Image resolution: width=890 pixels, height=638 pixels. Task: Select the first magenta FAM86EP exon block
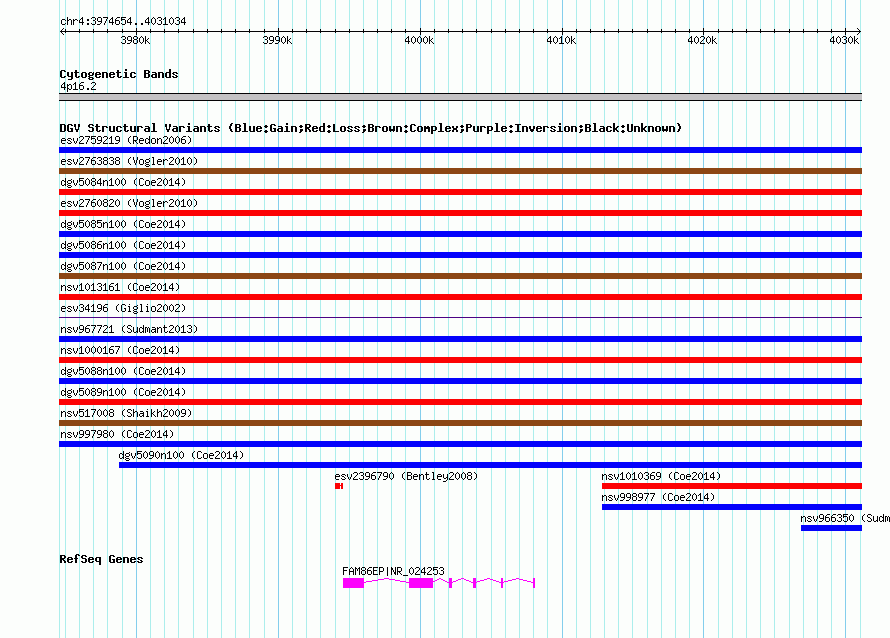pos(353,583)
